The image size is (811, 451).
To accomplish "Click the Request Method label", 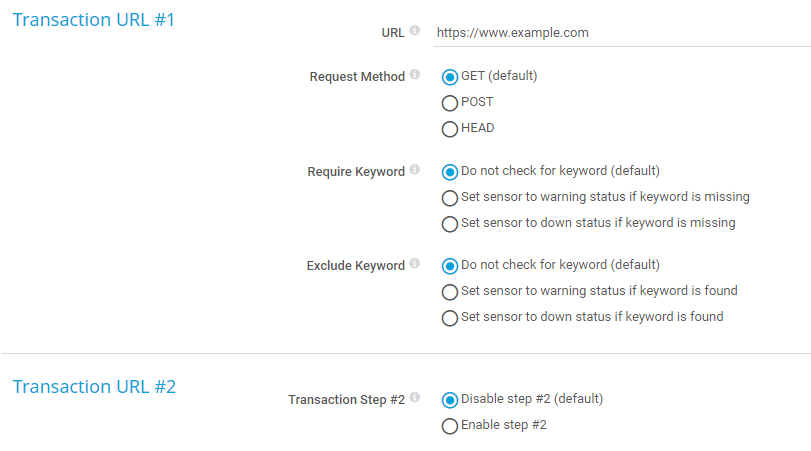I will coord(357,77).
